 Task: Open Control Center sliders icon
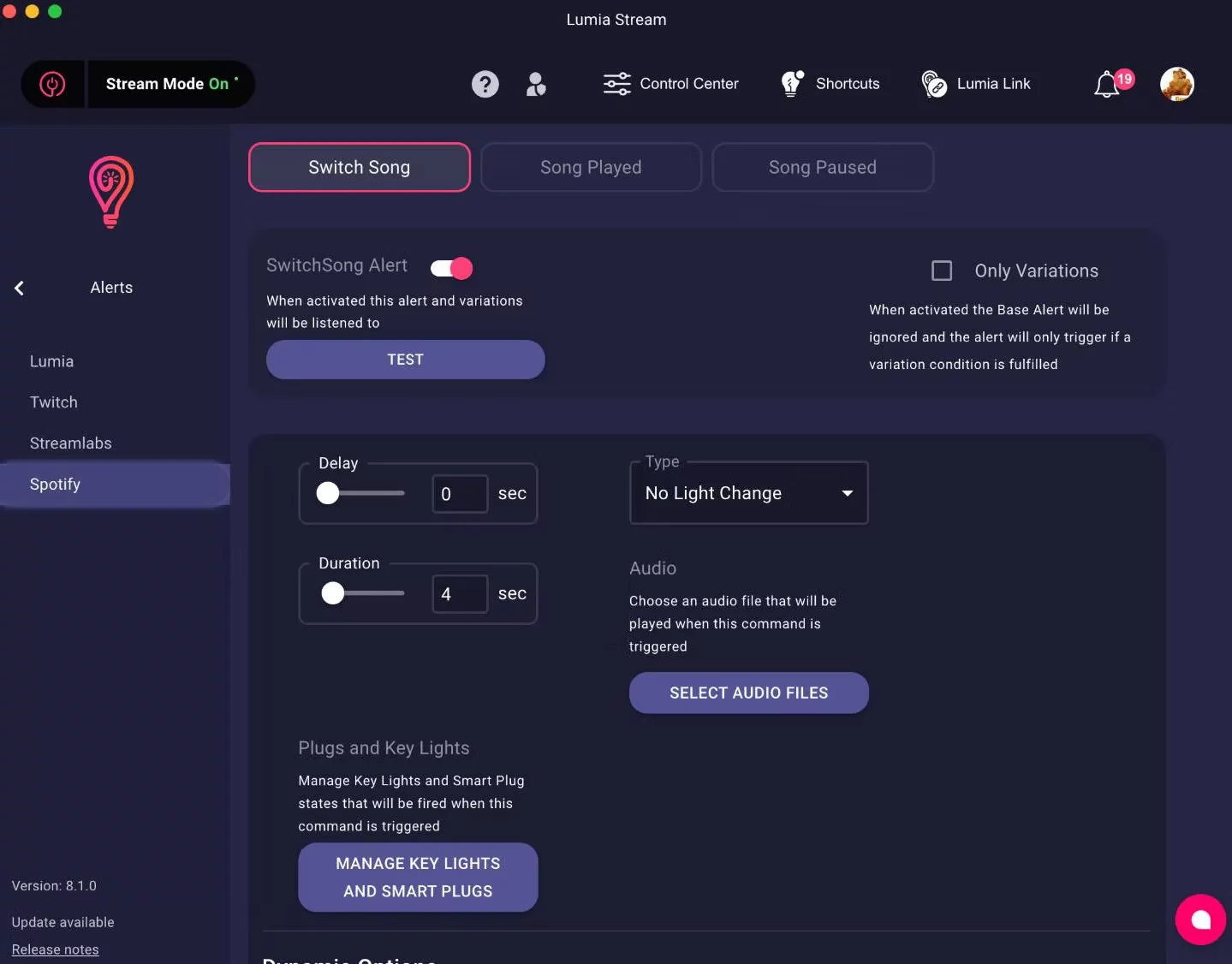click(x=616, y=84)
